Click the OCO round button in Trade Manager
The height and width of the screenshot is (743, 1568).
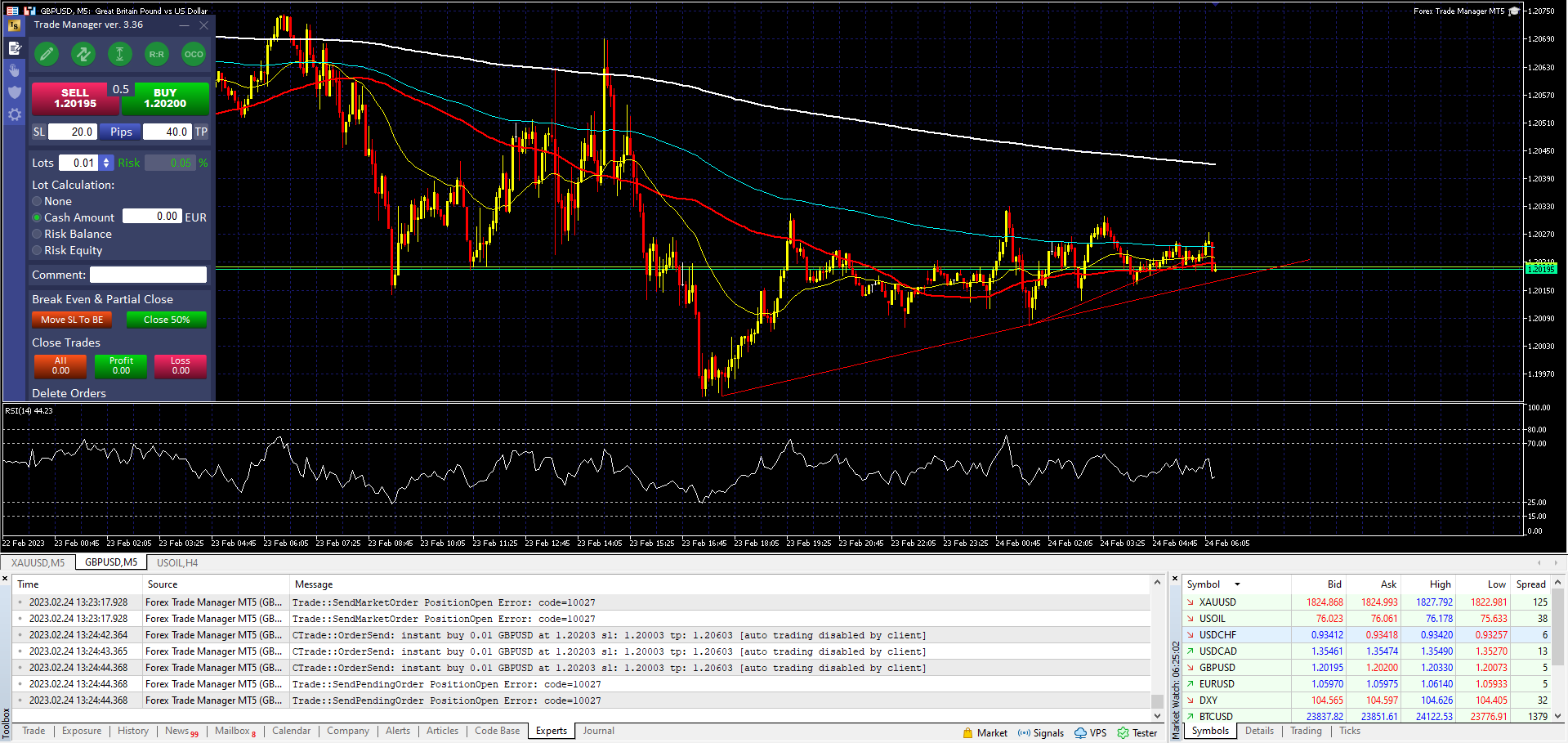point(194,55)
